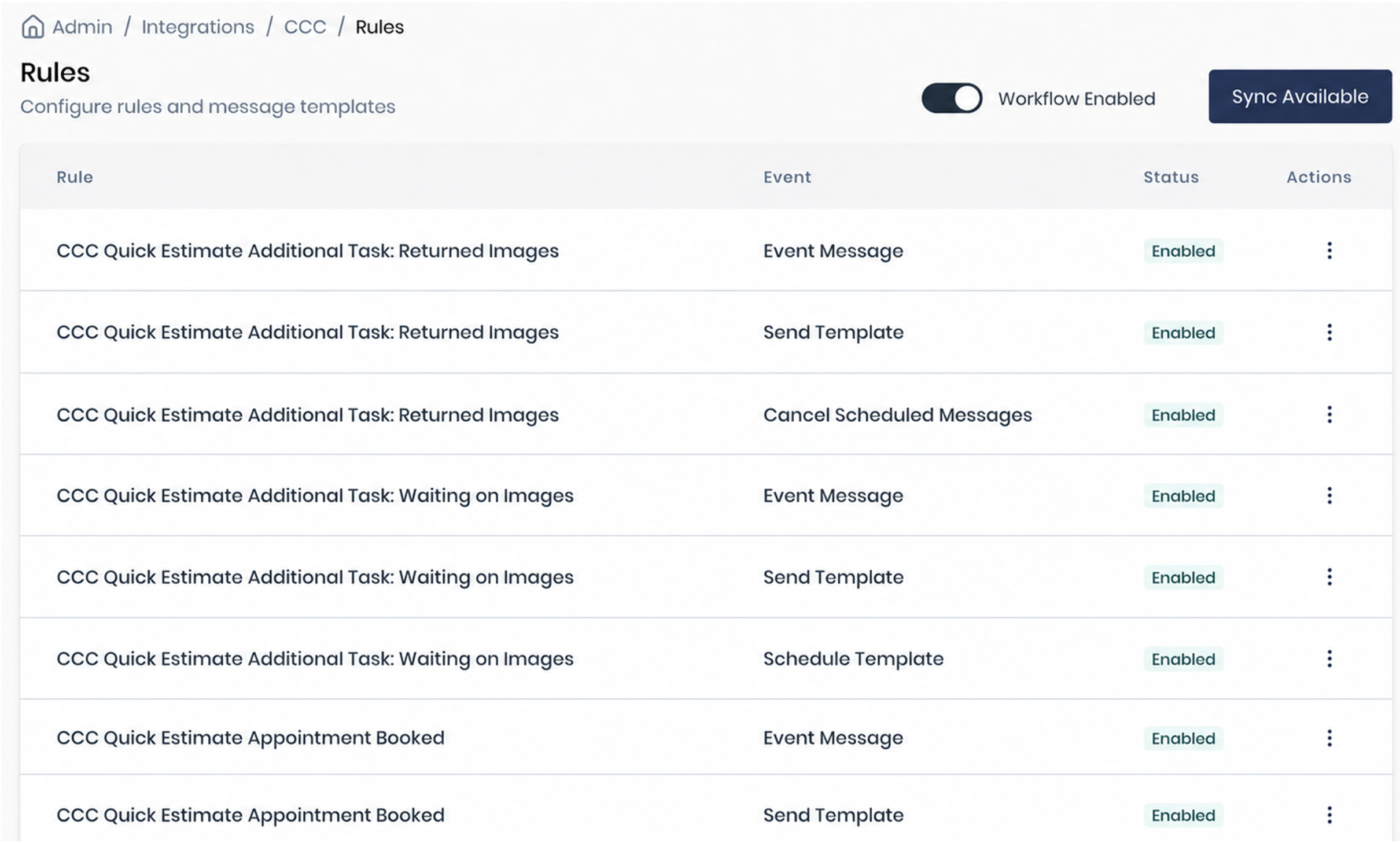The height and width of the screenshot is (843, 1400).
Task: Click the Event column header
Action: click(787, 177)
